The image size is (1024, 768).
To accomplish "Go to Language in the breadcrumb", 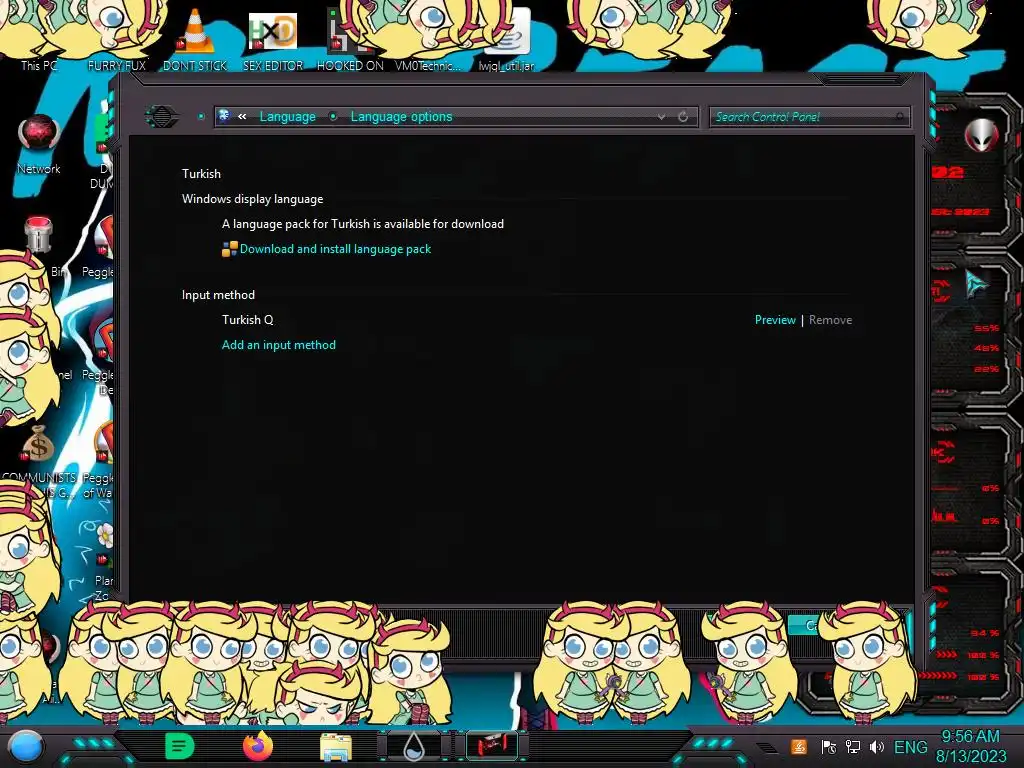I will [x=287, y=116].
